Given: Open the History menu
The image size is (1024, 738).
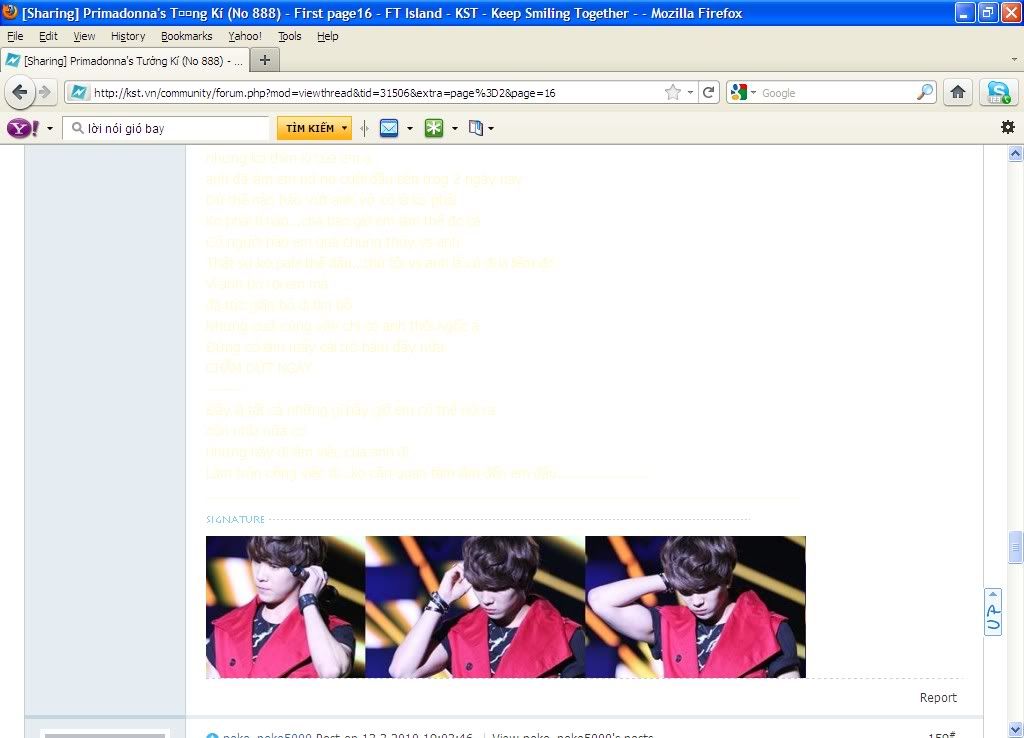Looking at the screenshot, I should point(128,36).
